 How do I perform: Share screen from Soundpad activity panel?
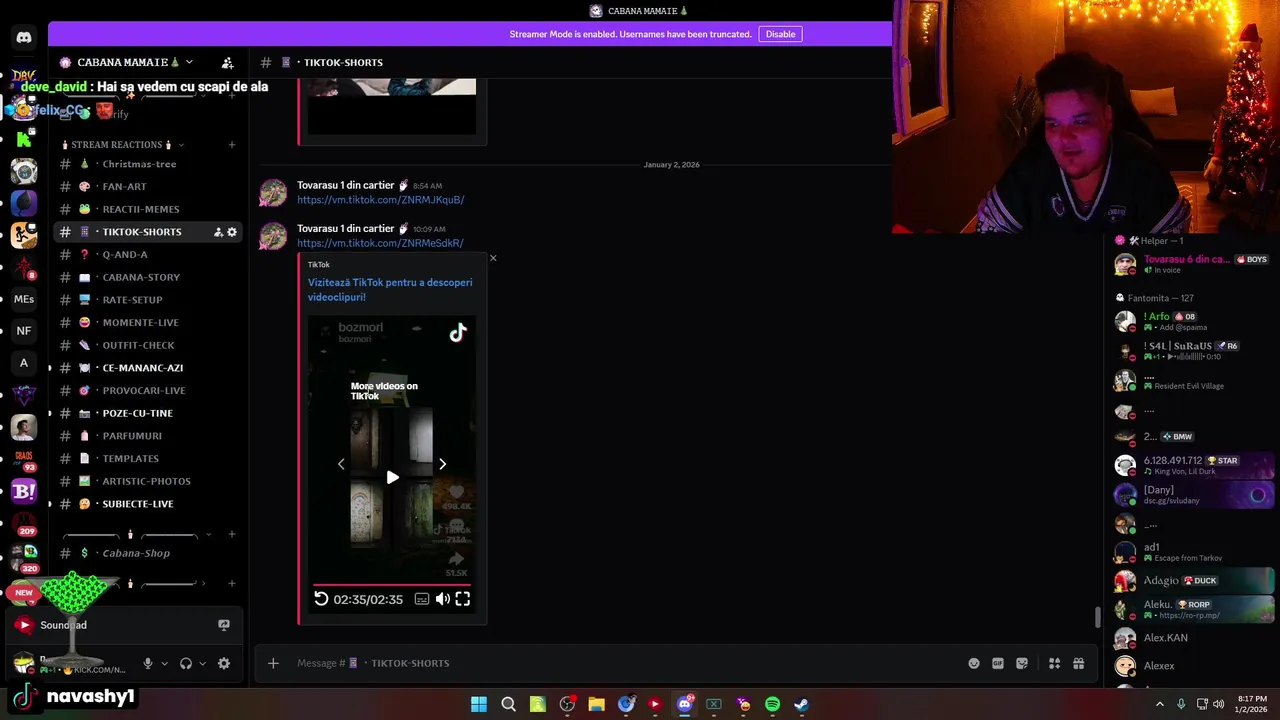(224, 625)
